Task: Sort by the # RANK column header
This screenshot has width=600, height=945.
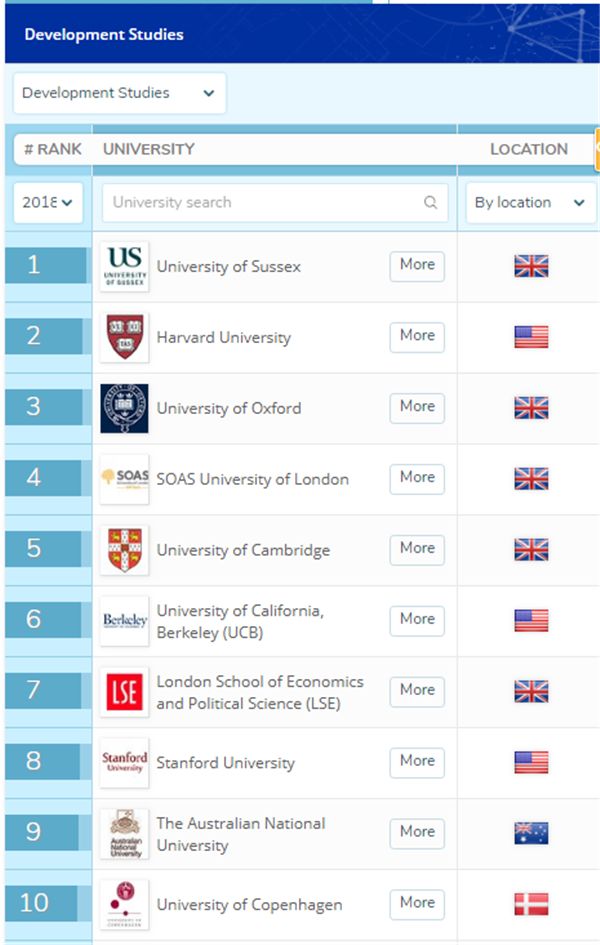Action: (x=53, y=149)
